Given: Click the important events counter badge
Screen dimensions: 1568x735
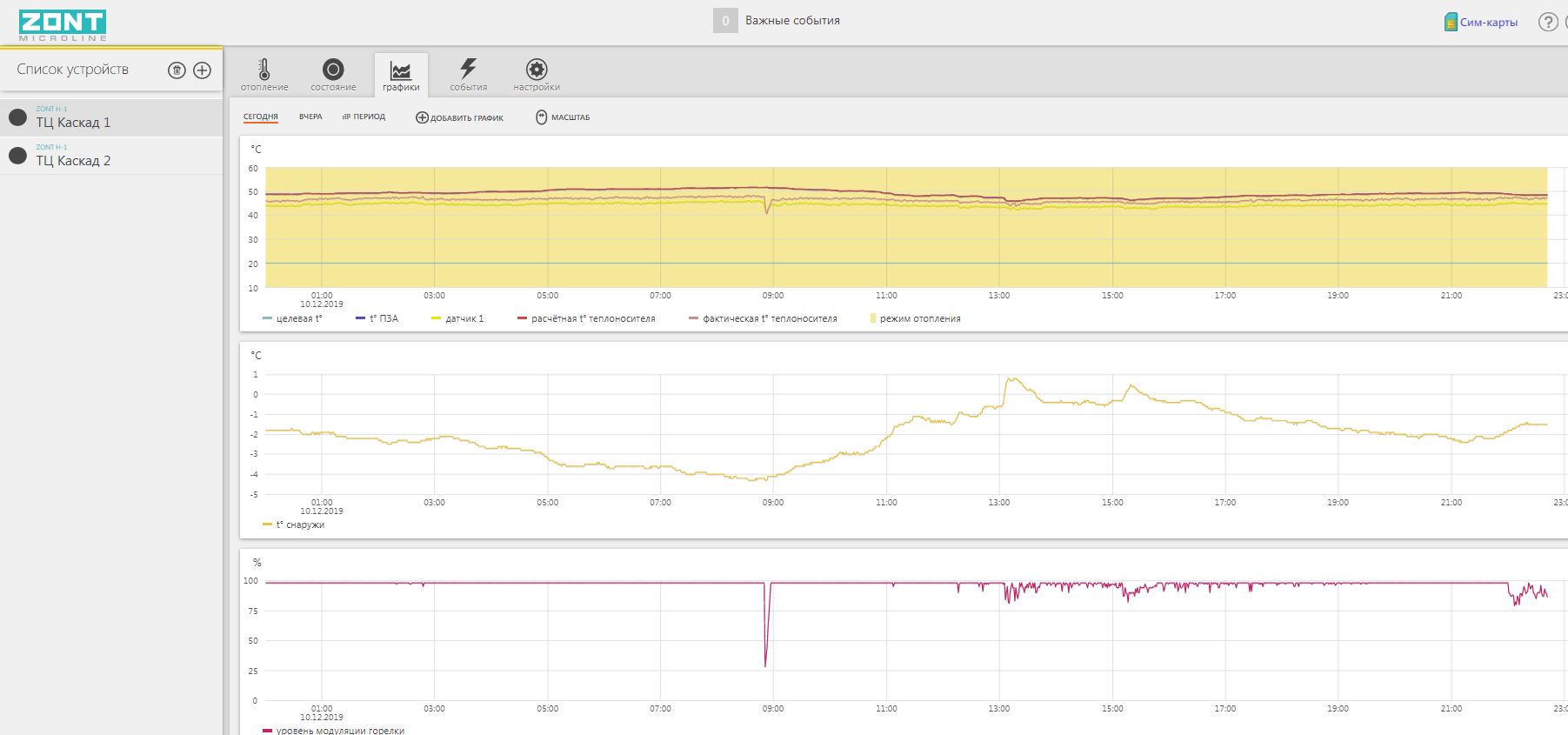Looking at the screenshot, I should point(725,21).
